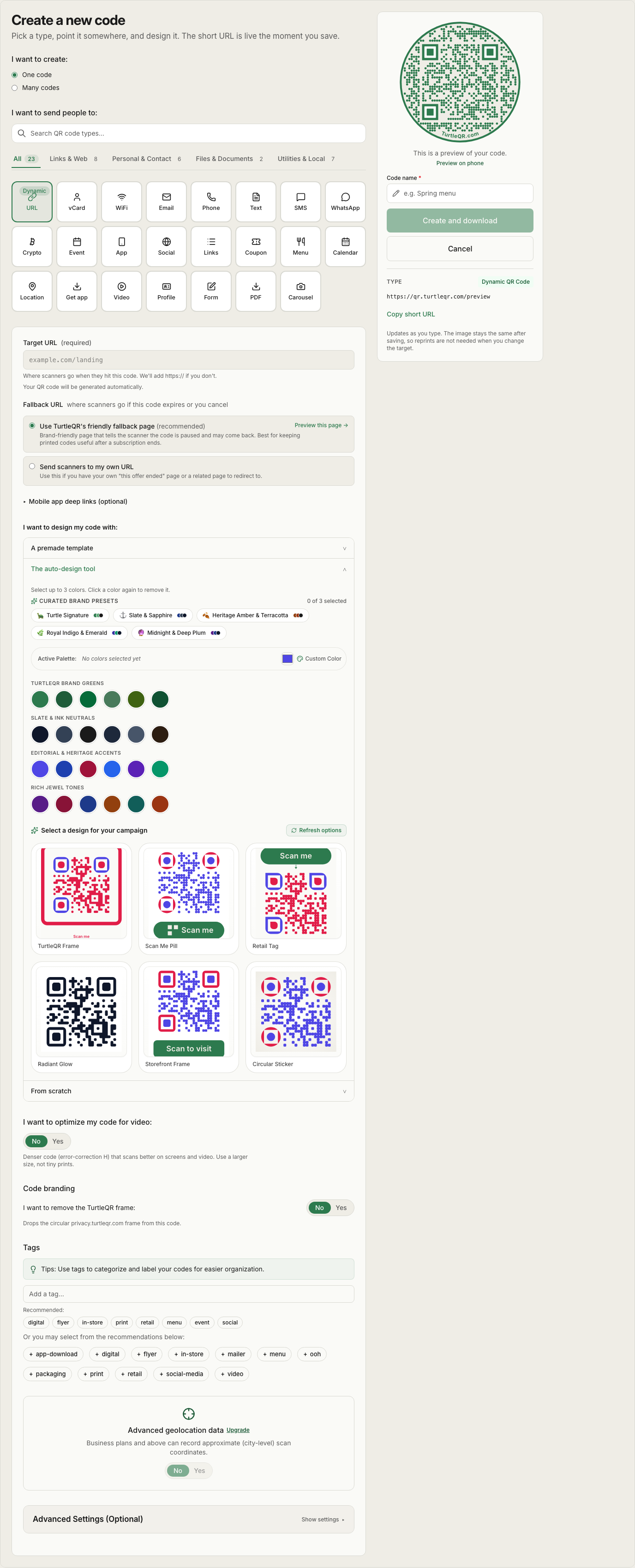
Task: Select the App code type
Action: (x=122, y=246)
